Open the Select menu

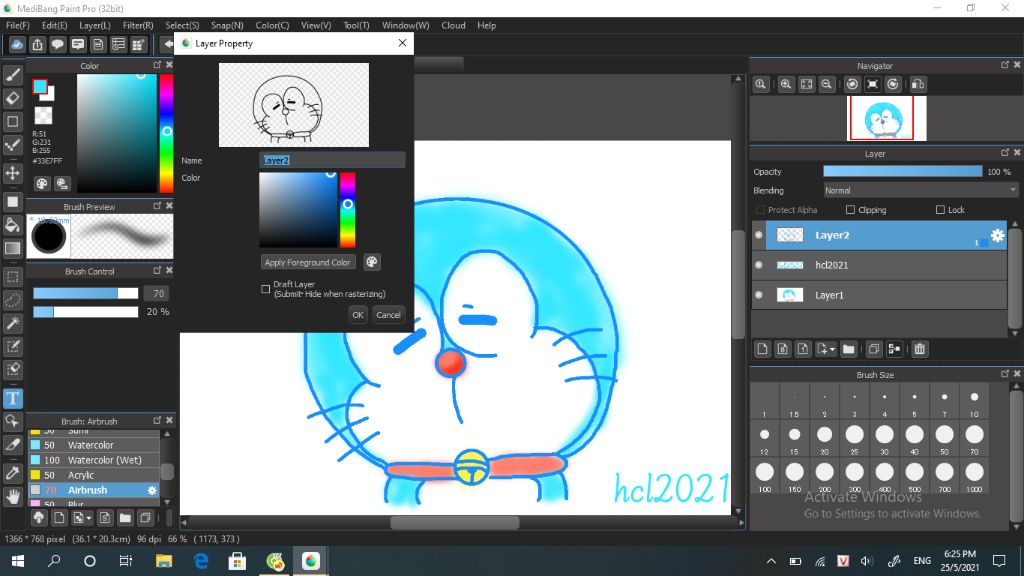182,25
